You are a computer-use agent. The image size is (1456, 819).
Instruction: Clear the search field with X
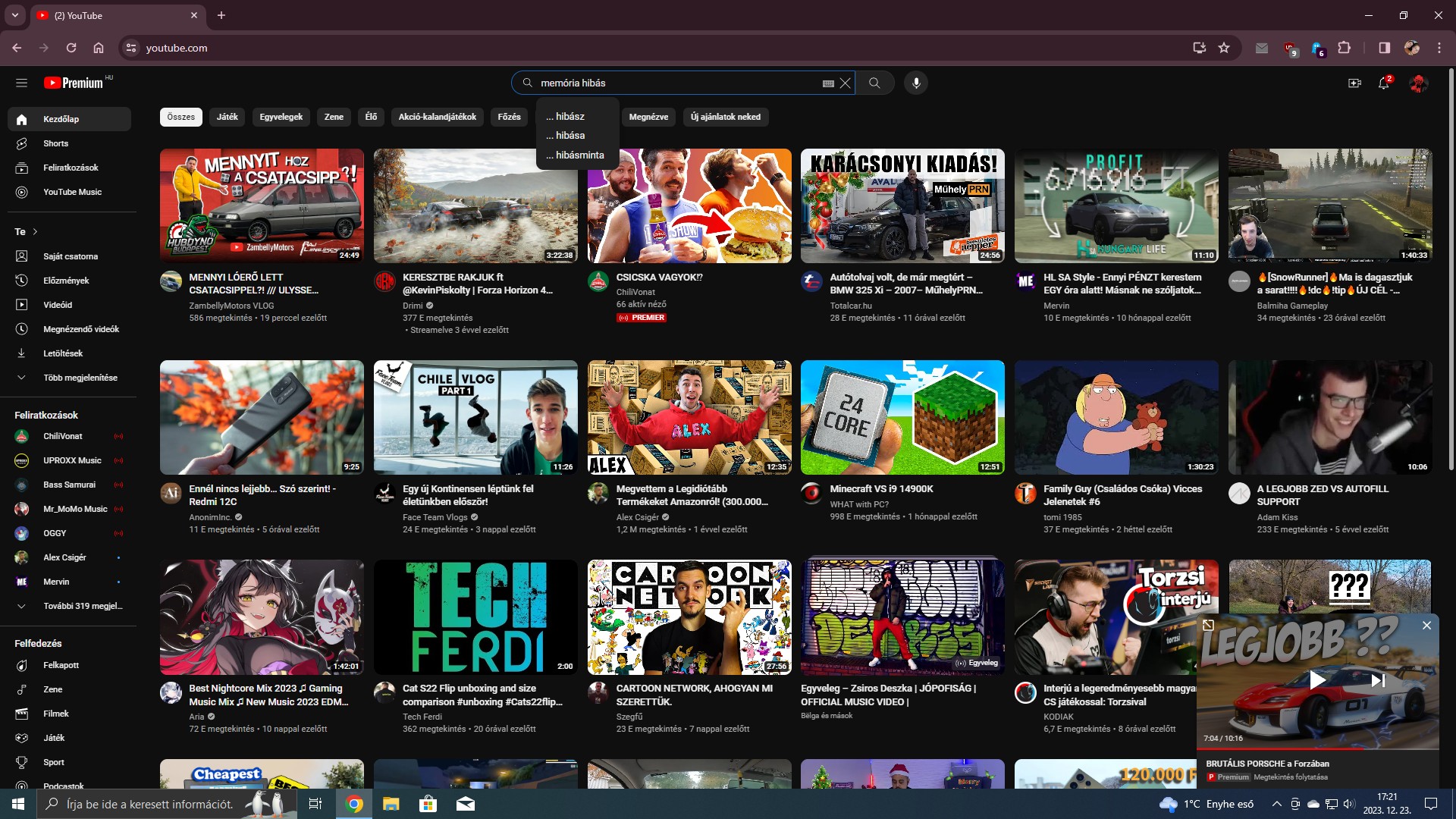pyautogui.click(x=846, y=83)
